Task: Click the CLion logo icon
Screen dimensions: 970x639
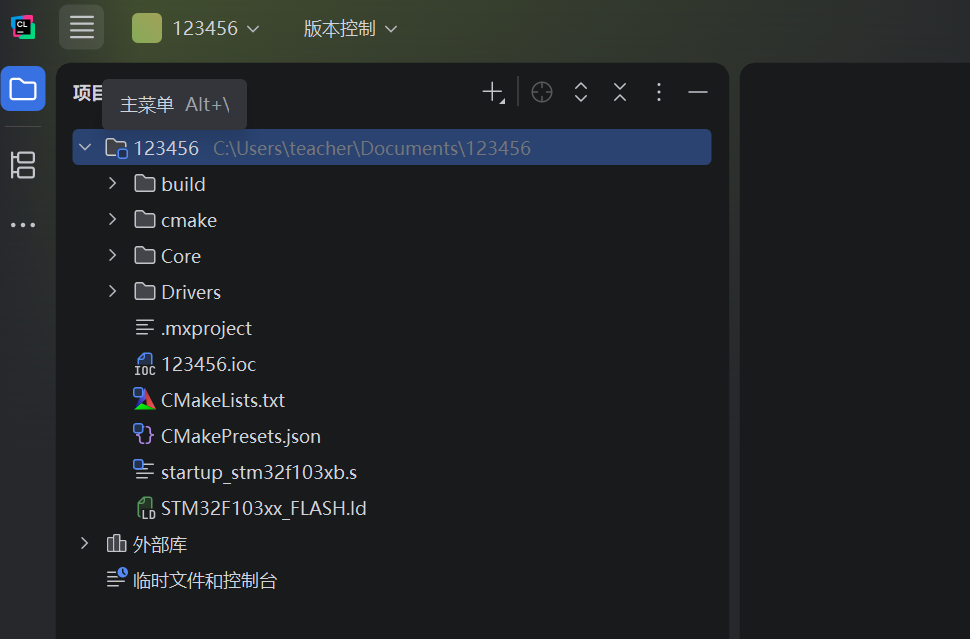Action: coord(23,27)
